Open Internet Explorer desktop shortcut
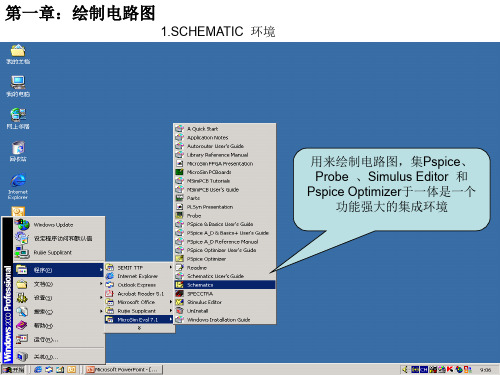The height and width of the screenshot is (375, 500). (18, 187)
